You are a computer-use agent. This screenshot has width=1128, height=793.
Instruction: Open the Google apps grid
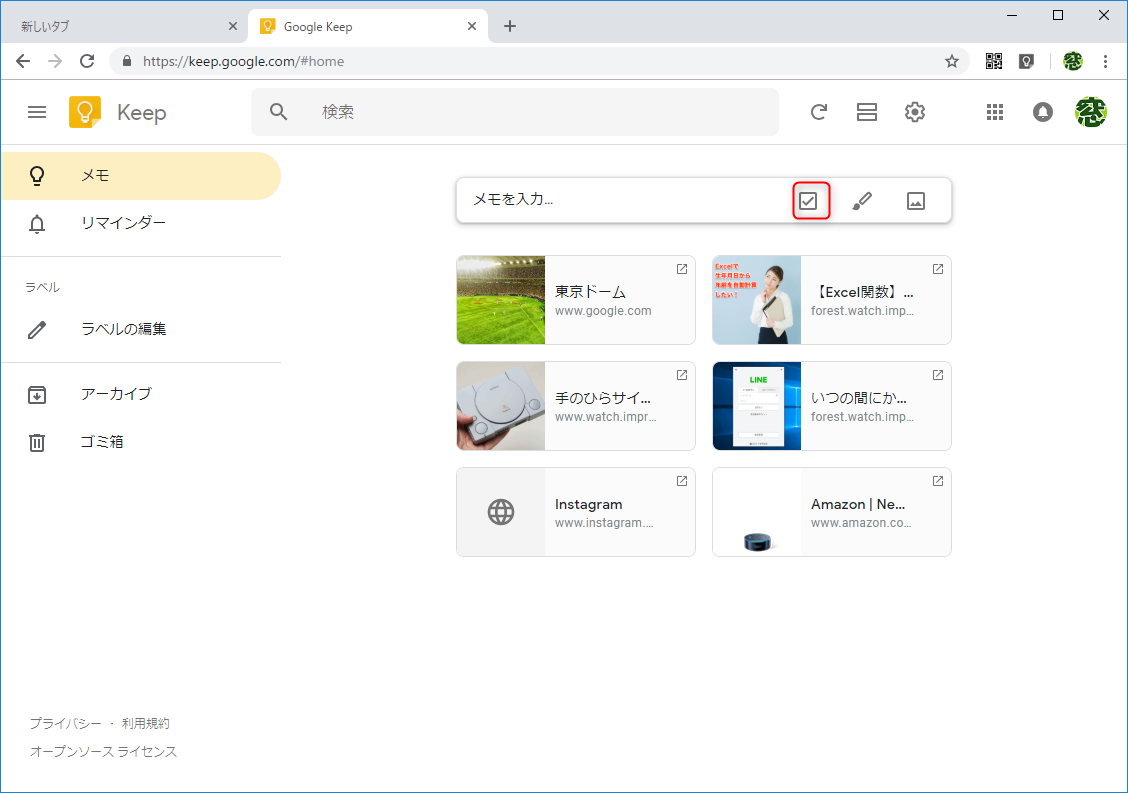(995, 112)
